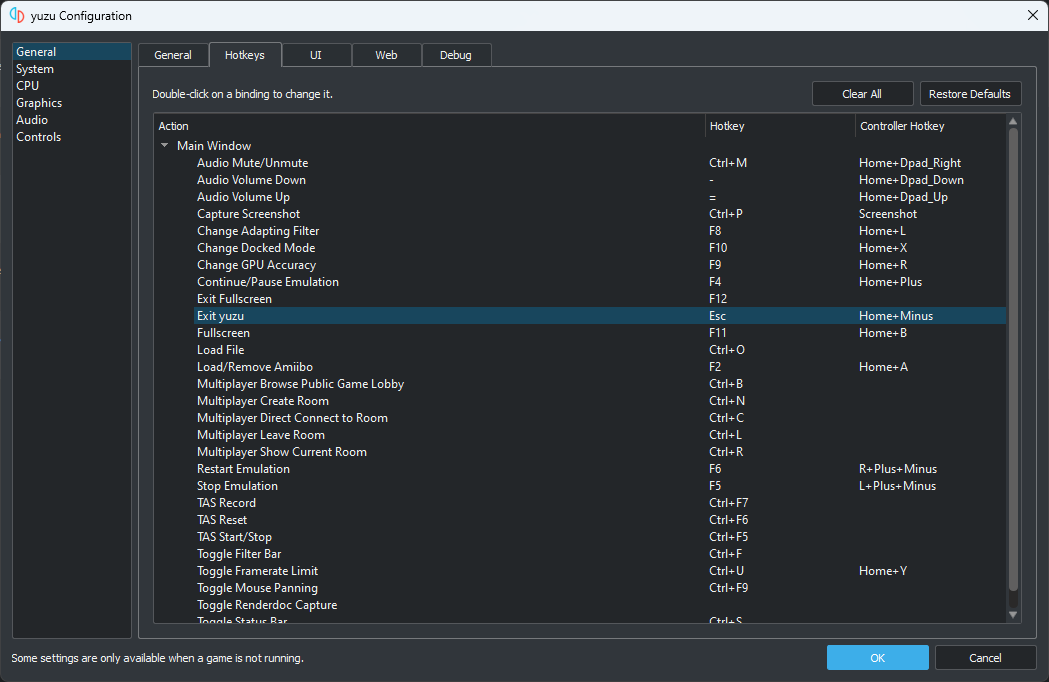
Task: Open System settings category
Action: coord(72,69)
